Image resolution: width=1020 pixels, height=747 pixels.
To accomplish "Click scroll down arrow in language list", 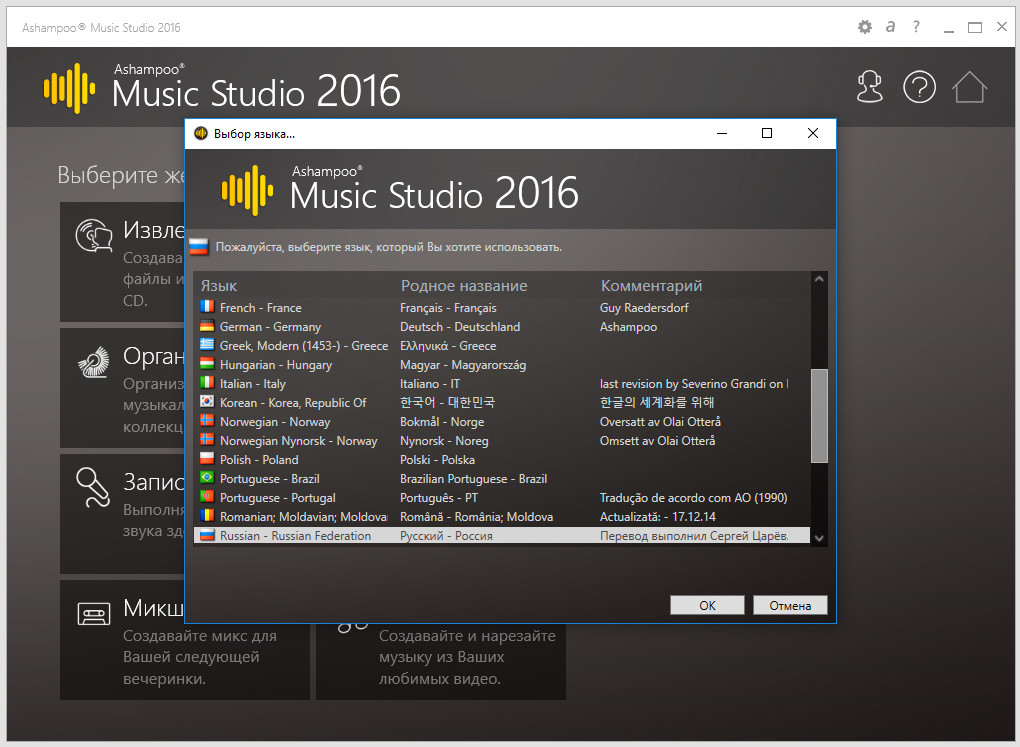I will click(x=819, y=538).
